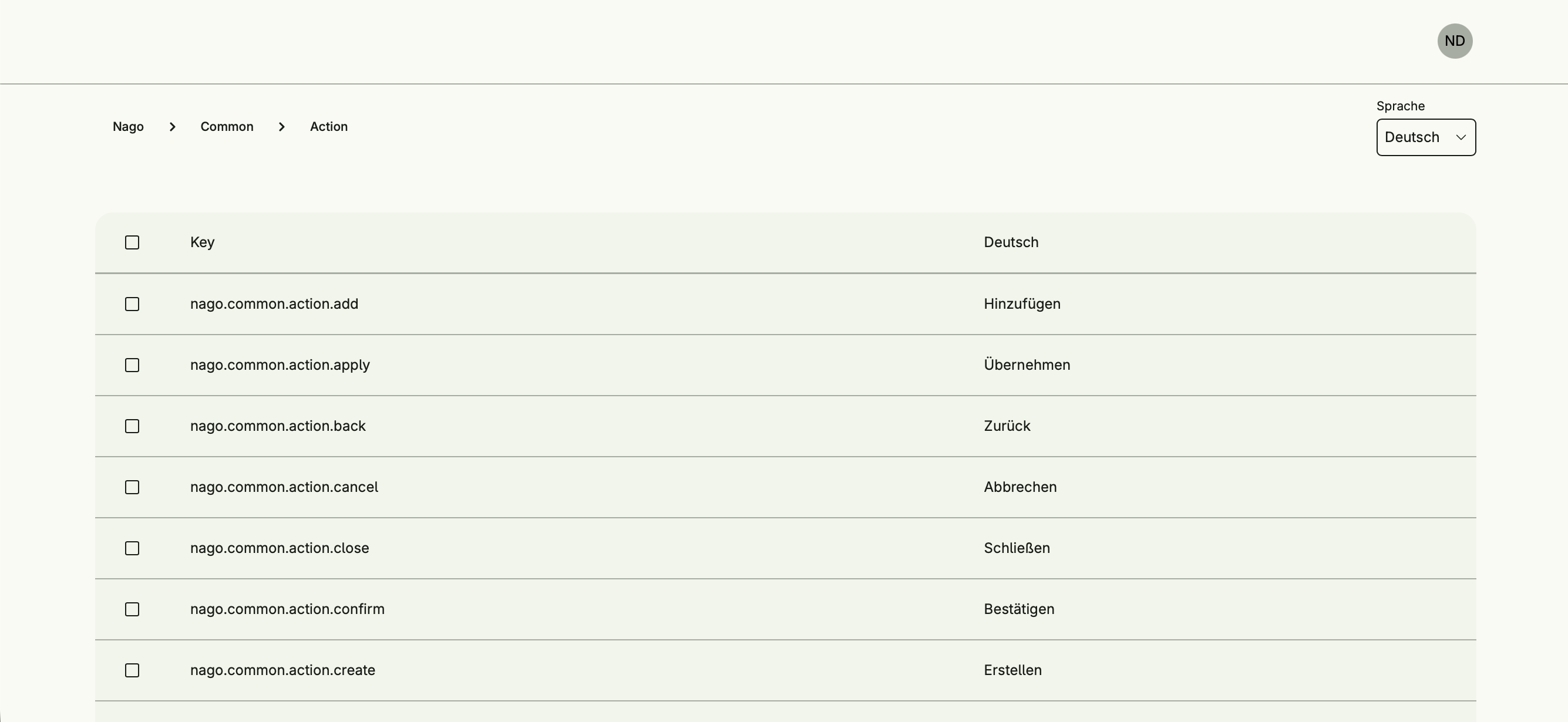
Task: Click the Deutsch column header
Action: [x=1011, y=242]
